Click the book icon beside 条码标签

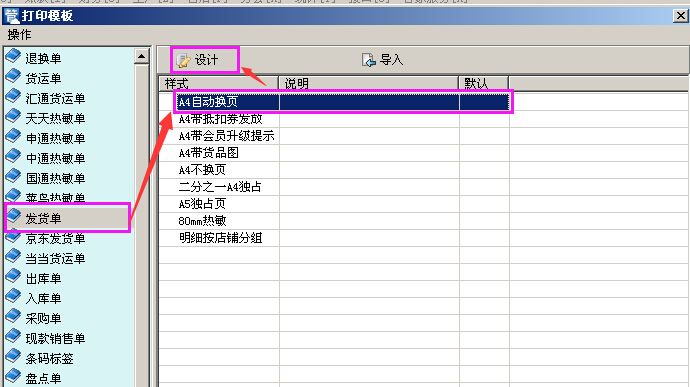pos(13,357)
